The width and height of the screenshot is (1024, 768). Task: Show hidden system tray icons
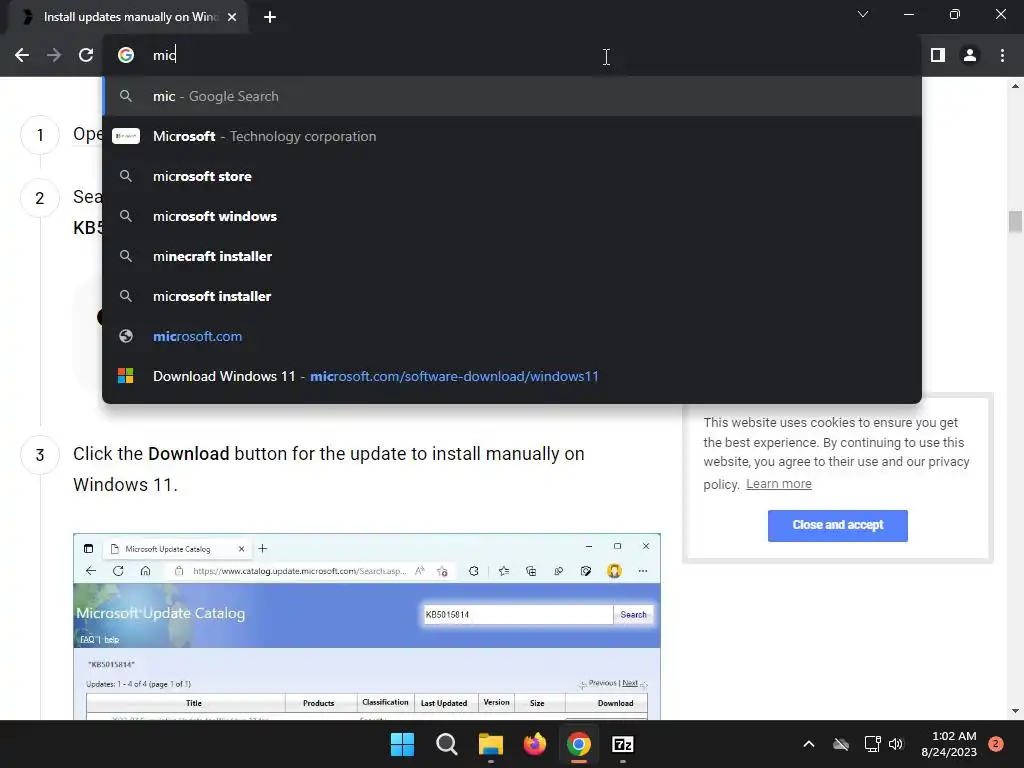click(x=808, y=744)
